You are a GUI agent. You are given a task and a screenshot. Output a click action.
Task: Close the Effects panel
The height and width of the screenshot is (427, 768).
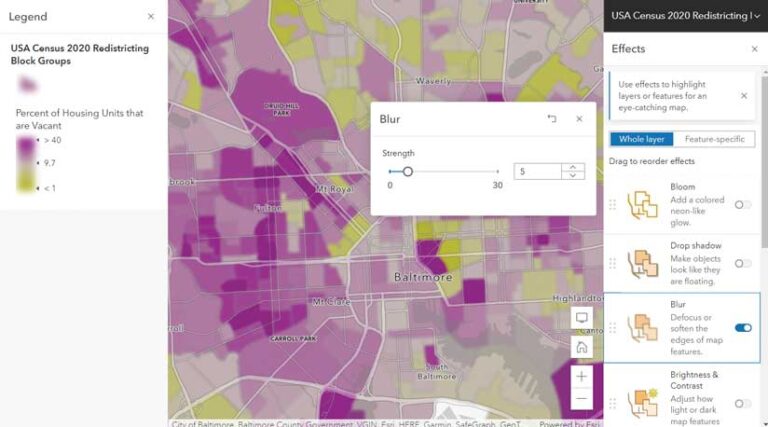point(754,49)
